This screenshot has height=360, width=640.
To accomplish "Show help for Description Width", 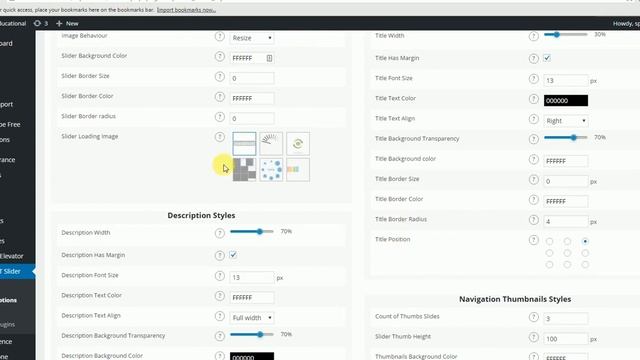I will tap(220, 233).
